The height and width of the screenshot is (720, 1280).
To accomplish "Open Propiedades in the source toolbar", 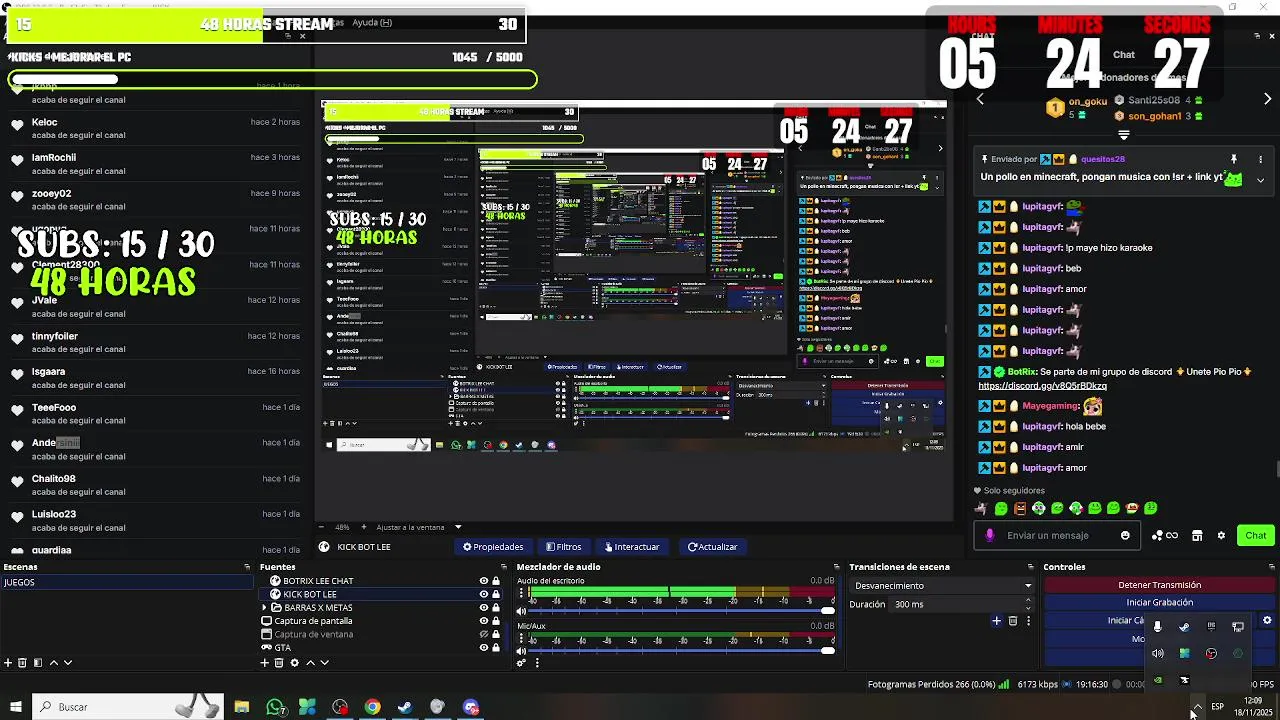I will (493, 547).
